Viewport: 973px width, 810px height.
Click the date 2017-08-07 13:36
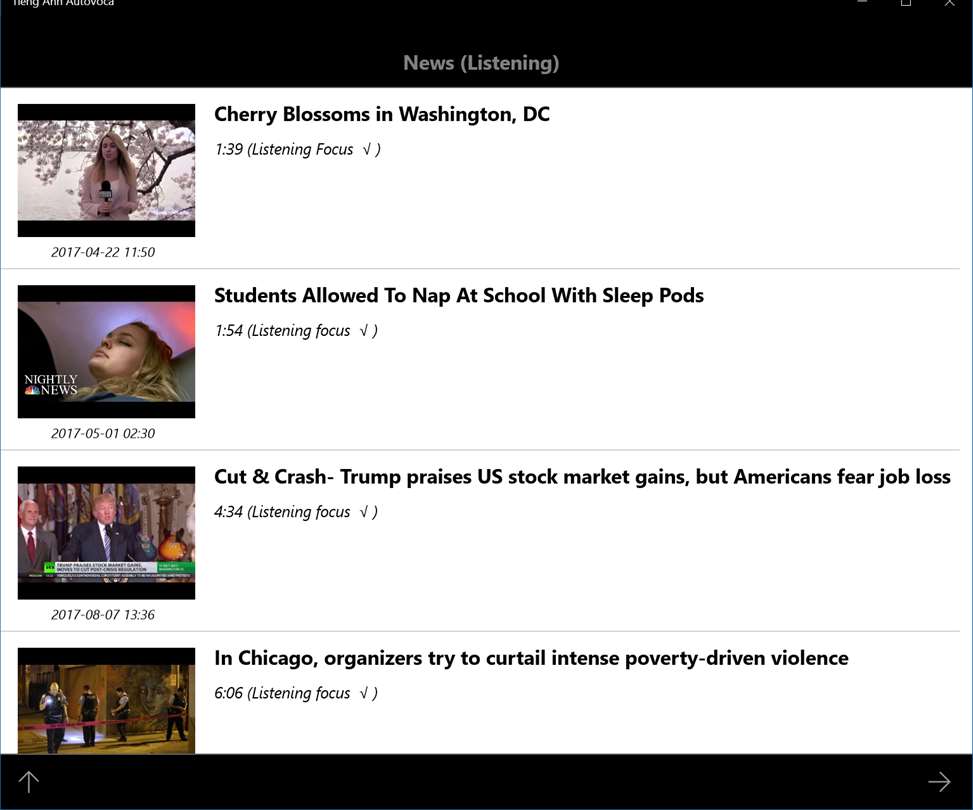point(103,614)
